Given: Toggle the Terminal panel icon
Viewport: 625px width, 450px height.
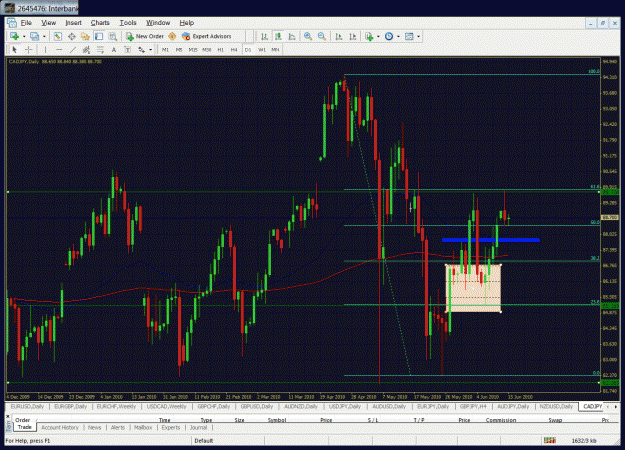Looking at the screenshot, I should (99, 36).
